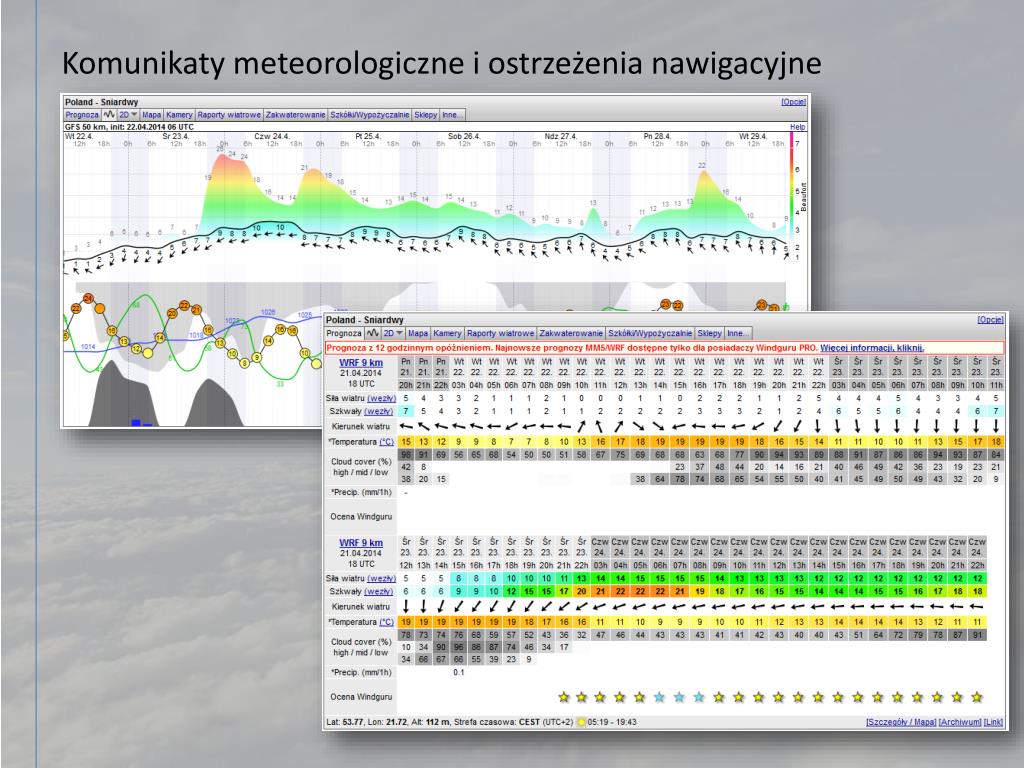Open the 2D dropdown in the GFS window

[128, 114]
